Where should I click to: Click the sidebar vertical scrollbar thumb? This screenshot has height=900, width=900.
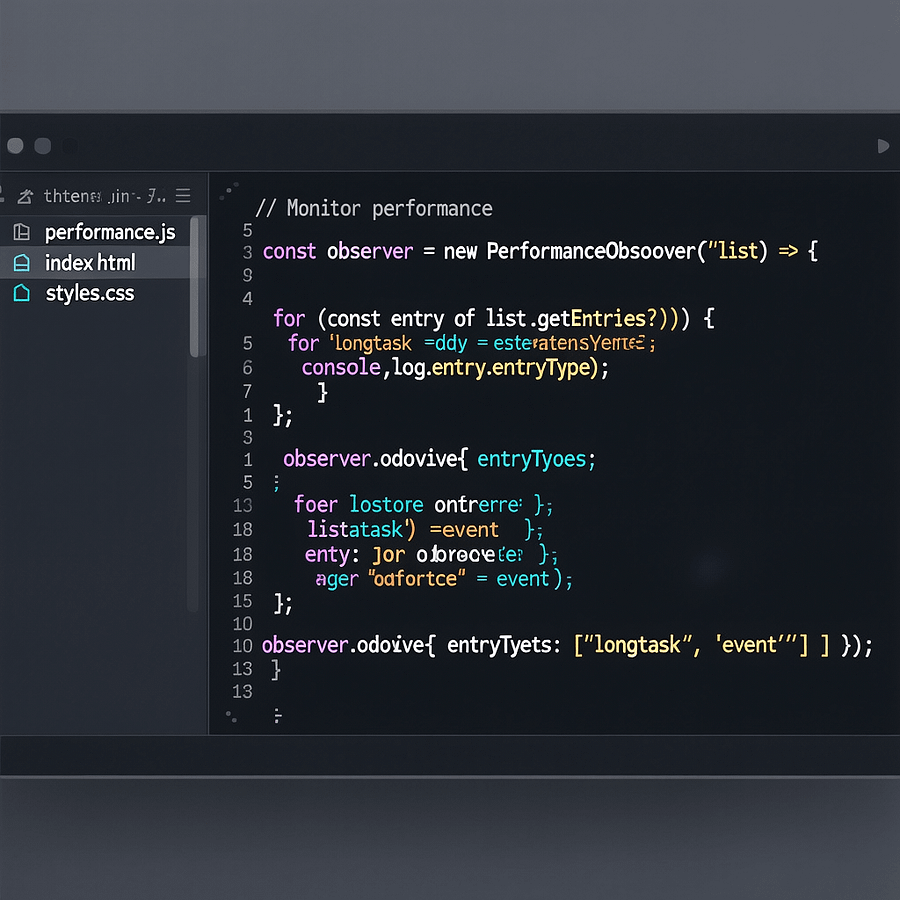coord(195,287)
